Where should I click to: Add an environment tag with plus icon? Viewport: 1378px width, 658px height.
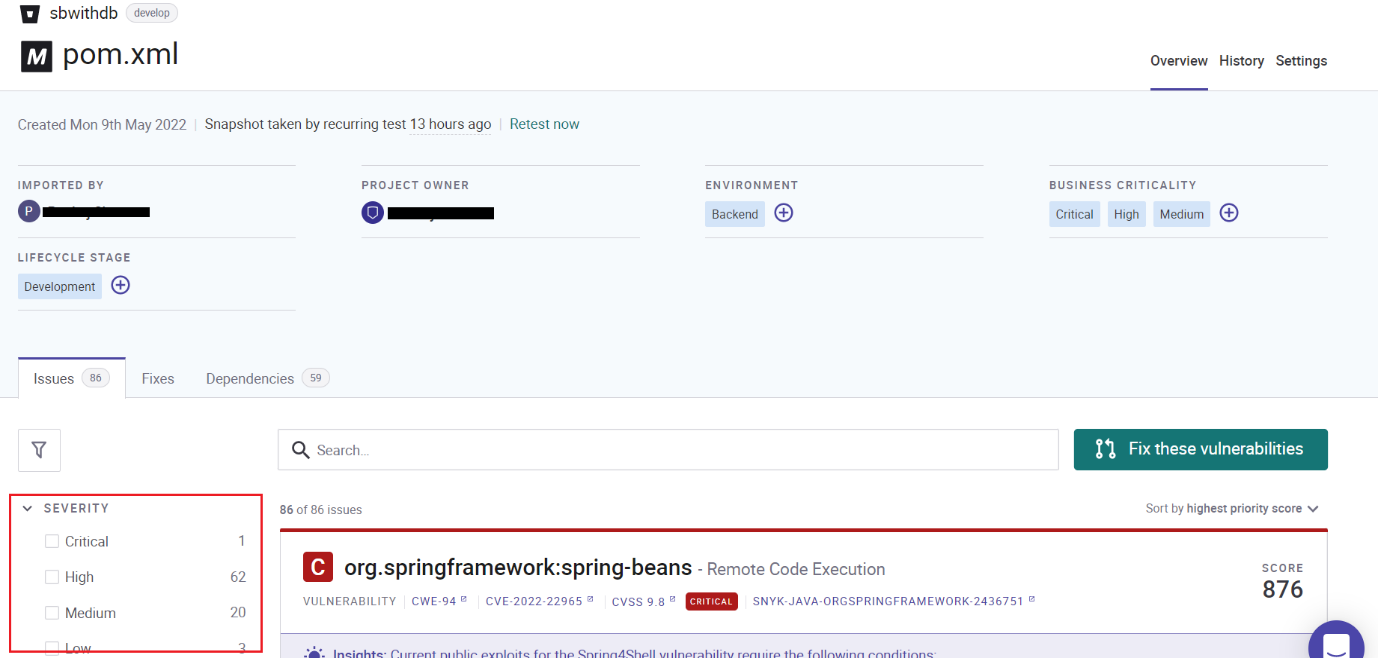tap(784, 213)
